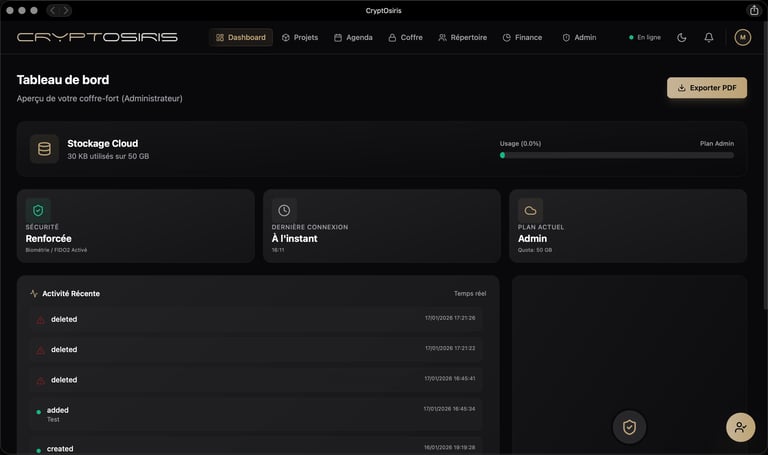Click the clock Dernière connexion icon
This screenshot has height=455, width=768.
[284, 211]
